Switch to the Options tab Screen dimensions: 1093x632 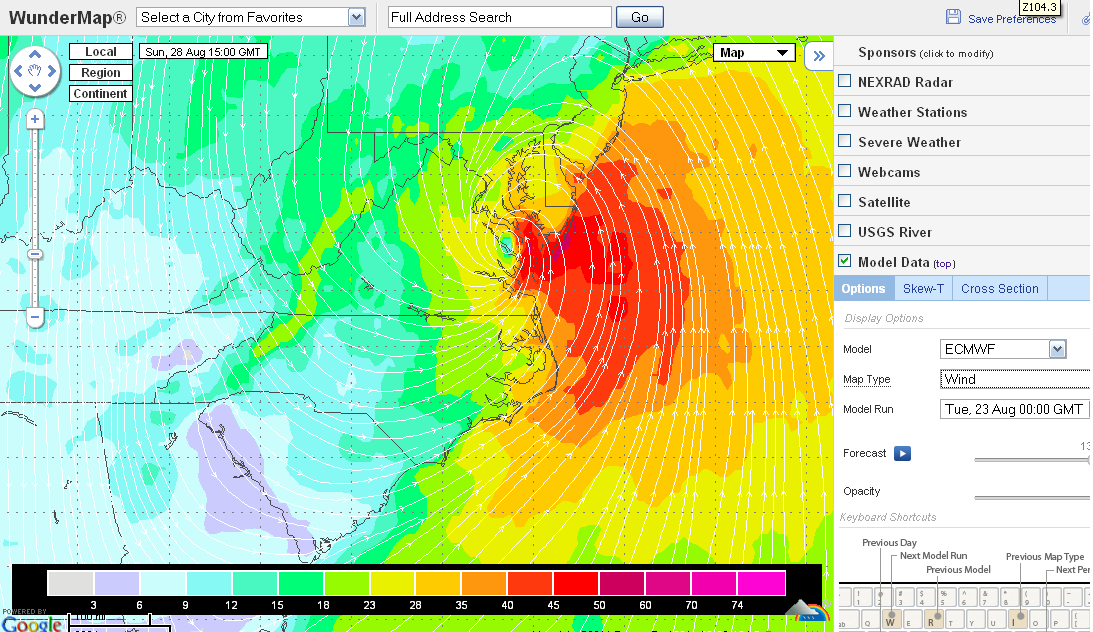coord(863,288)
